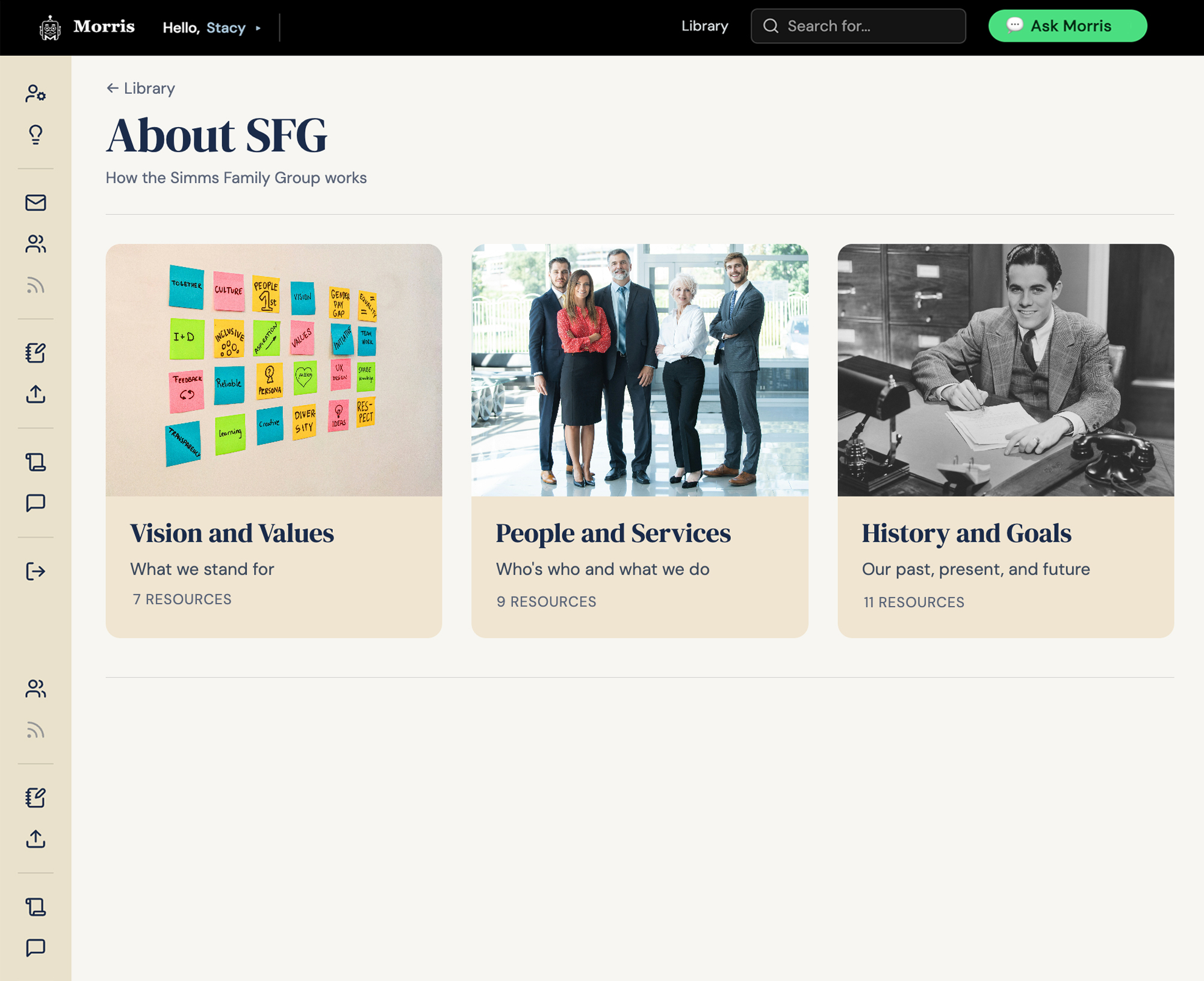Click 'How the Simms Family Group works'
Image resolution: width=1204 pixels, height=981 pixels.
[x=236, y=178]
